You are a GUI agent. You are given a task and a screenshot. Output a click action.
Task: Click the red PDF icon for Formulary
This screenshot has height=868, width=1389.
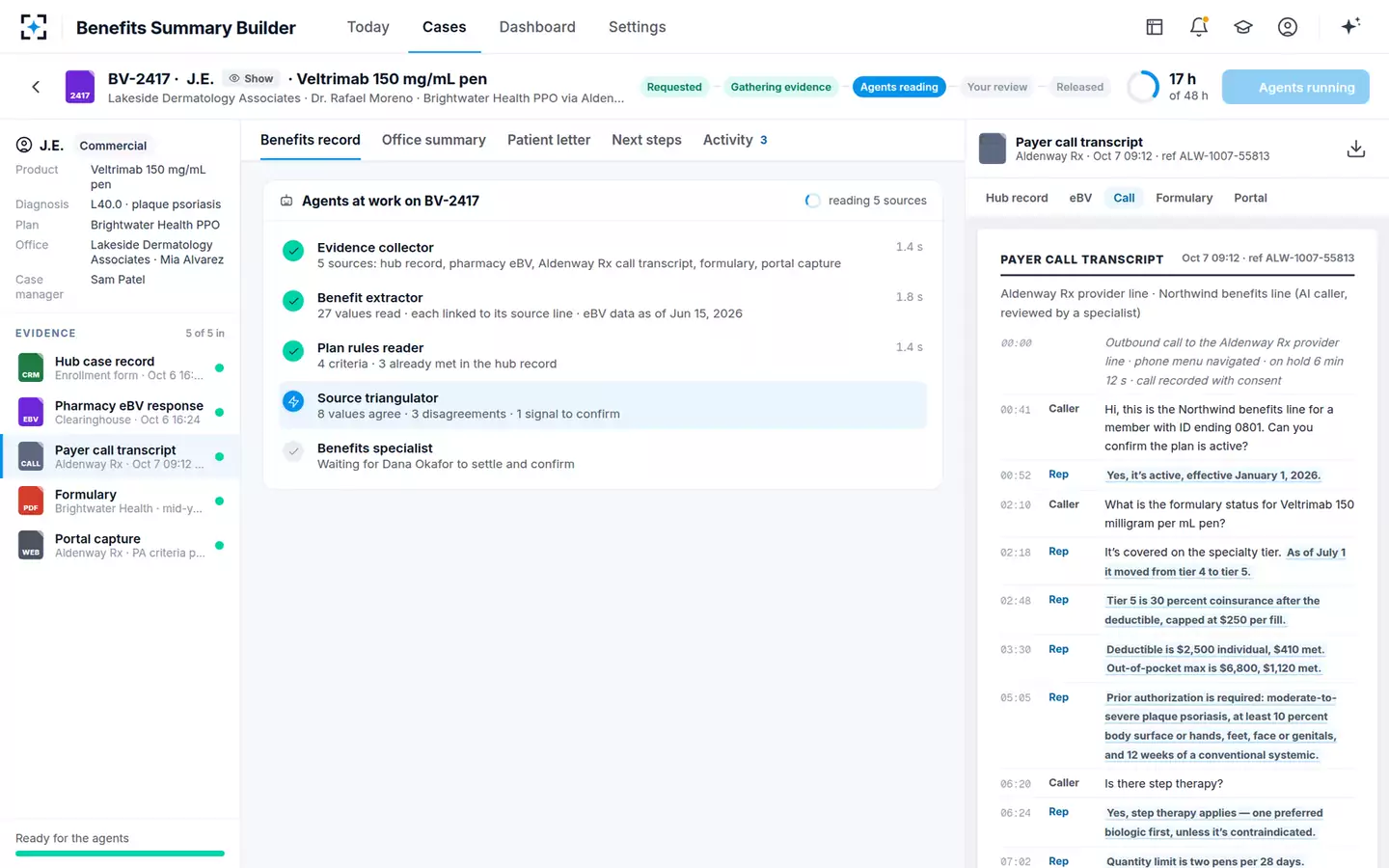31,501
